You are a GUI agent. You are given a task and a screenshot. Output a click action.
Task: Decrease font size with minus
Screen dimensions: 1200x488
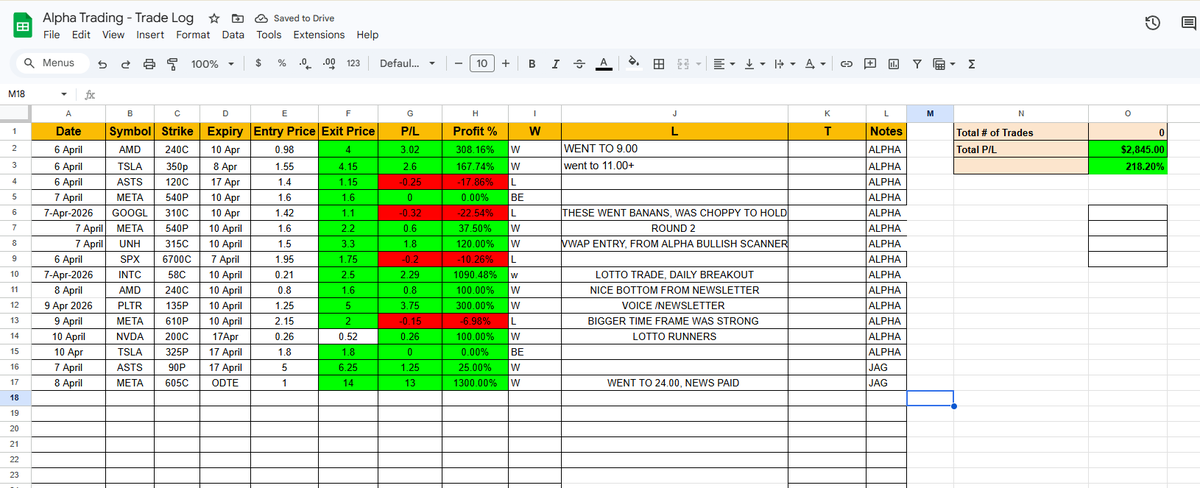[x=458, y=63]
